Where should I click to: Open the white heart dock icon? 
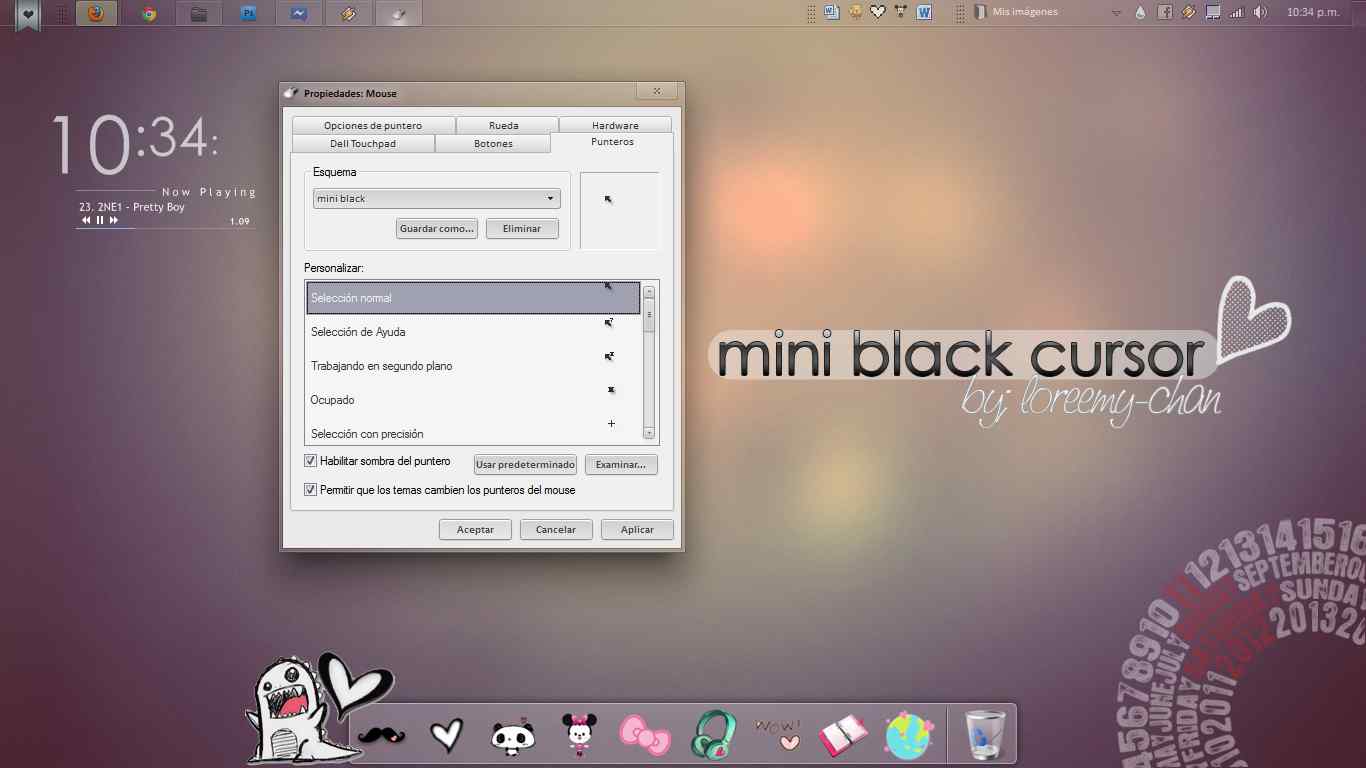pos(447,735)
